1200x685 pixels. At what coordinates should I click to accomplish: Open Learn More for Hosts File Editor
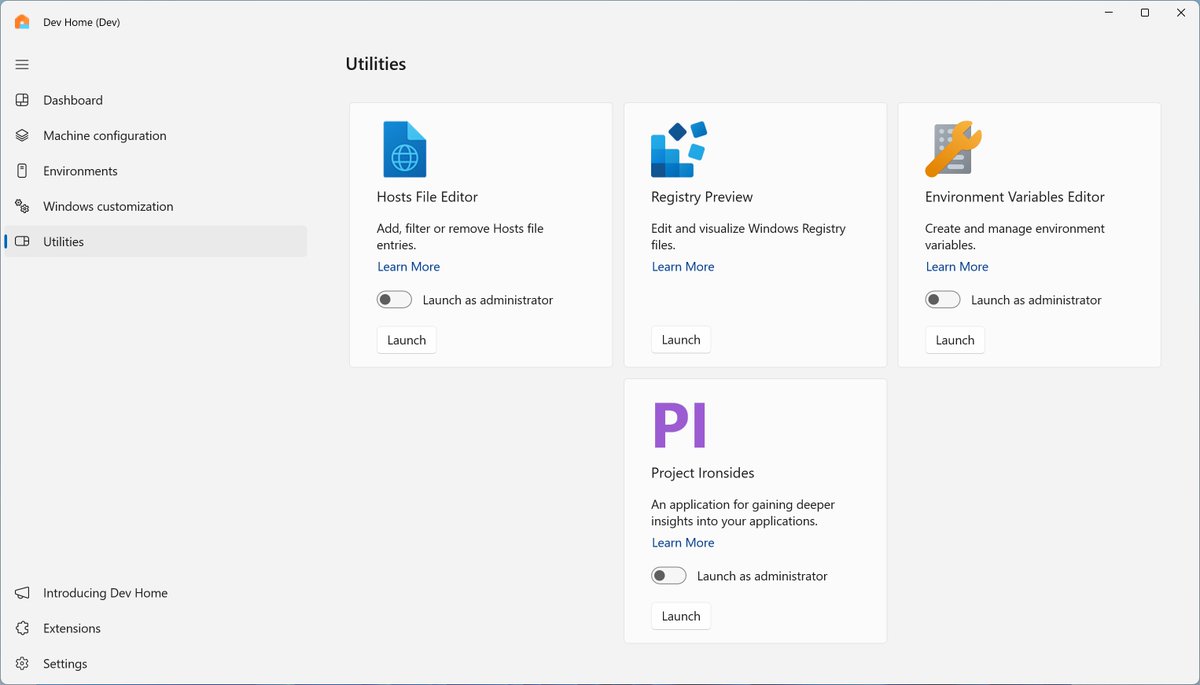(409, 267)
